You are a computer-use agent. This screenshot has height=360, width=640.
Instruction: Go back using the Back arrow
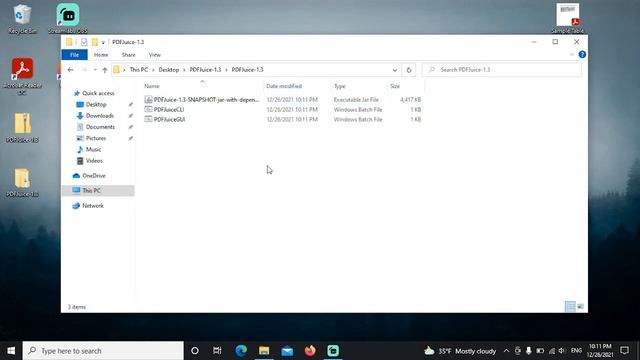pos(70,70)
